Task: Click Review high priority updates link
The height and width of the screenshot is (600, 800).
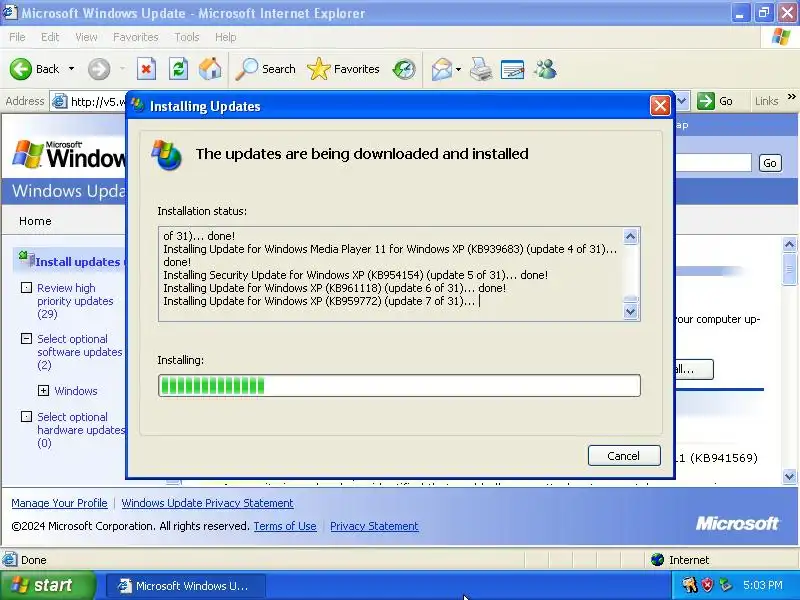Action: tap(75, 301)
